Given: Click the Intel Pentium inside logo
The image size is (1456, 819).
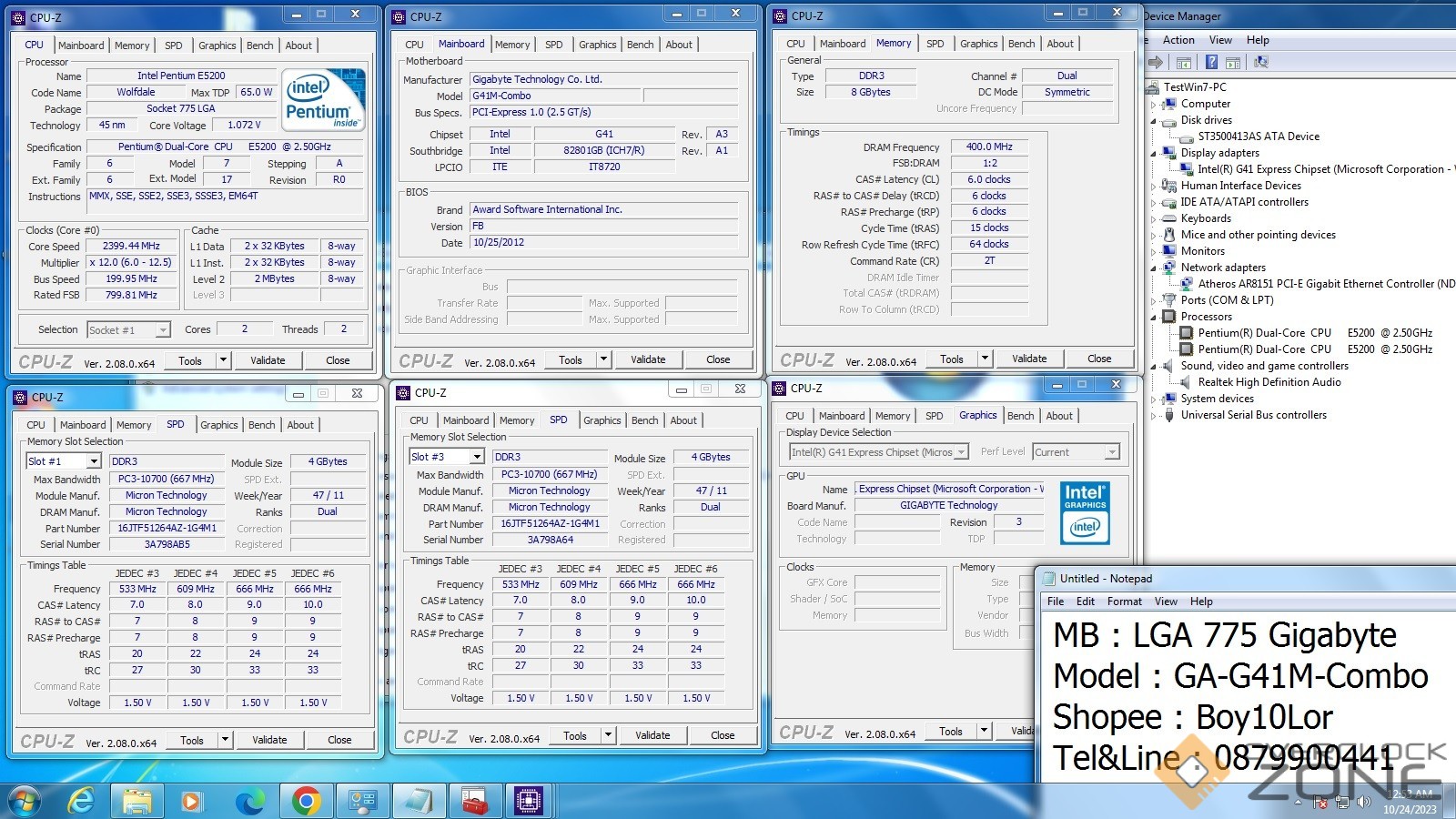Looking at the screenshot, I should click(323, 99).
